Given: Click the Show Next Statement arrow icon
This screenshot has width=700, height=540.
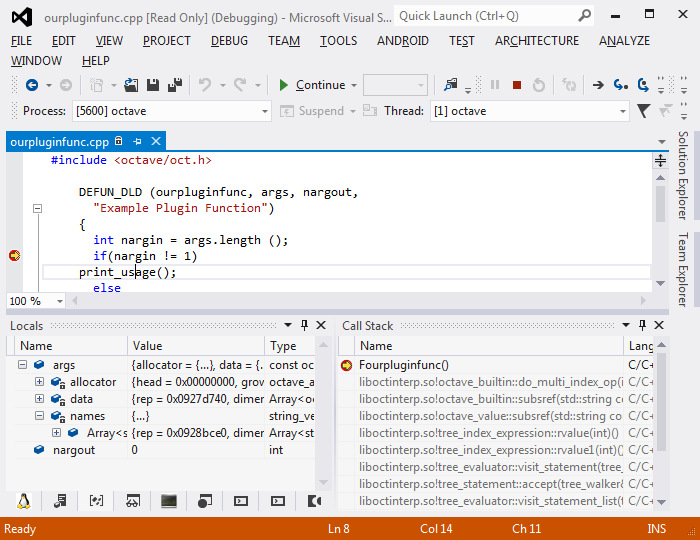Looking at the screenshot, I should click(x=598, y=85).
